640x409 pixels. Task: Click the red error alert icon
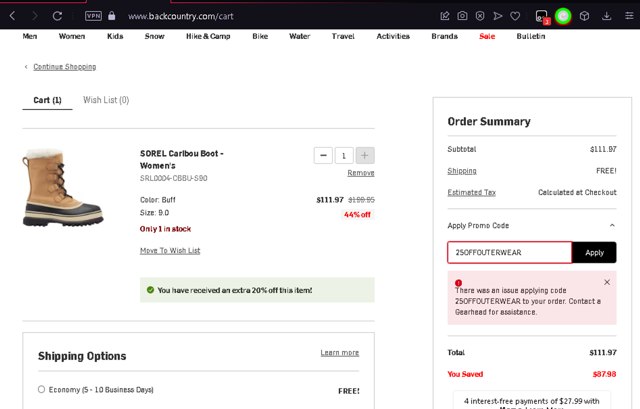coord(458,282)
